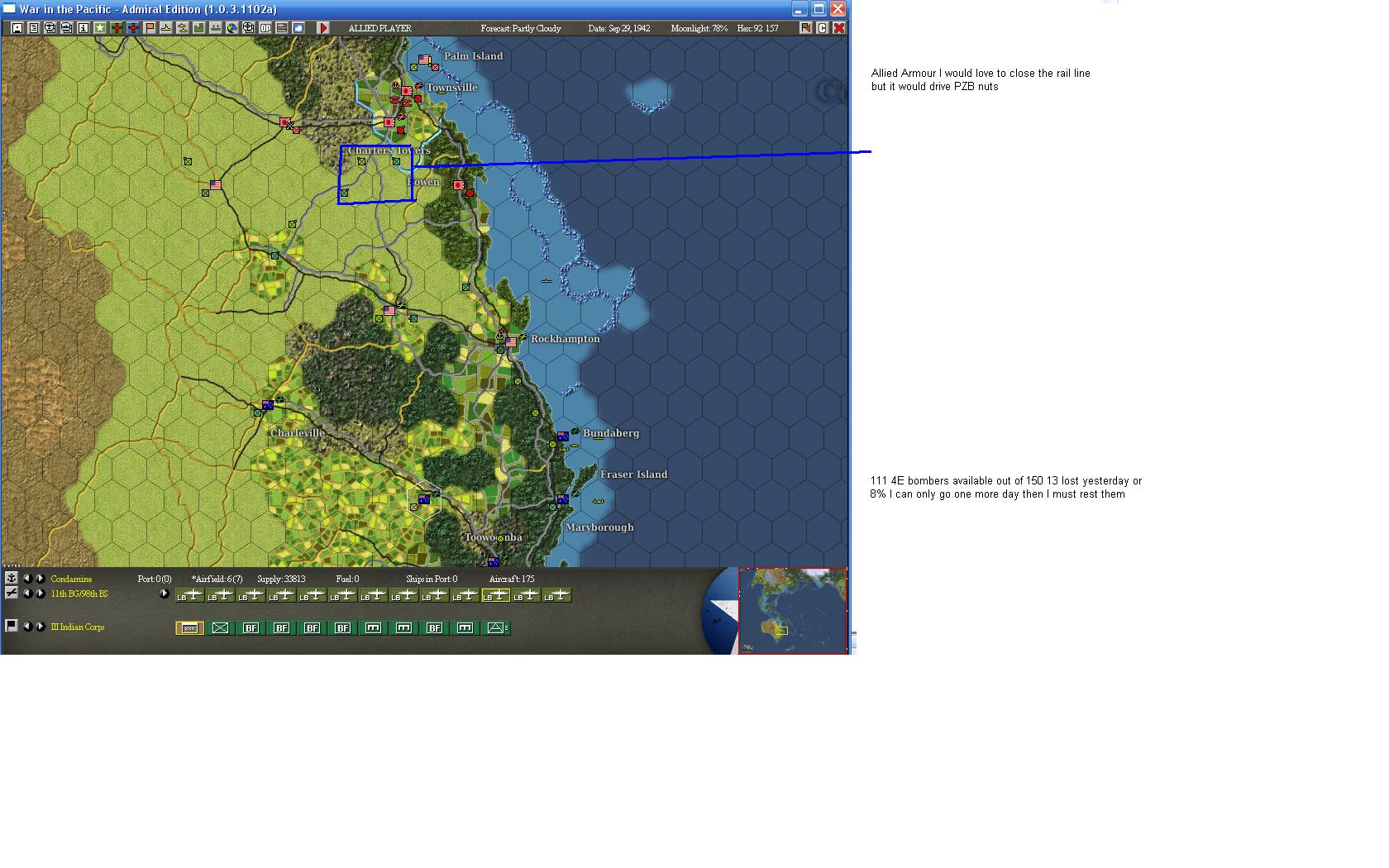Click the world minimap thumbnail
This screenshot has height=868, width=1389.
[x=792, y=610]
